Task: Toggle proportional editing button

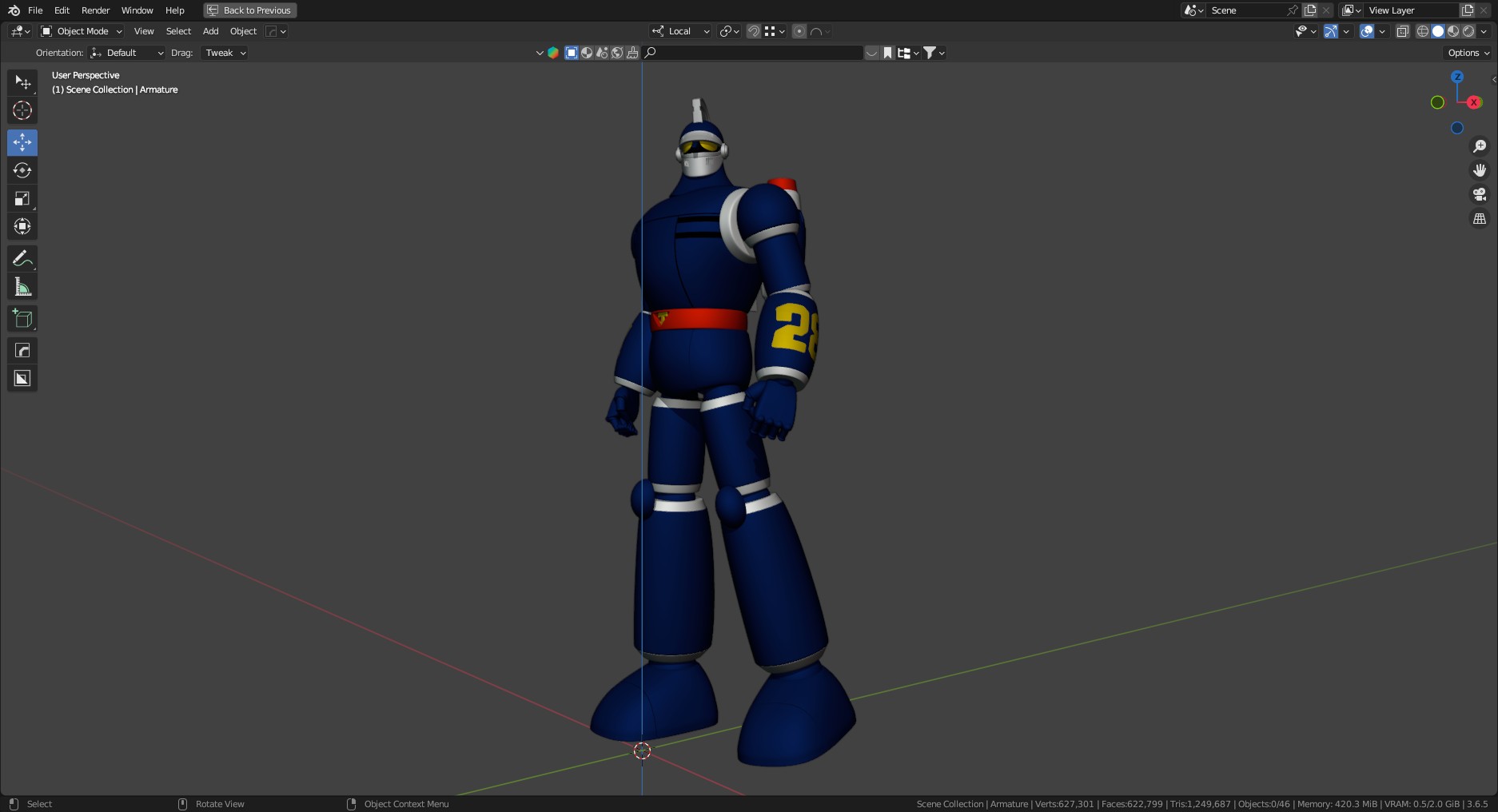Action: (799, 31)
